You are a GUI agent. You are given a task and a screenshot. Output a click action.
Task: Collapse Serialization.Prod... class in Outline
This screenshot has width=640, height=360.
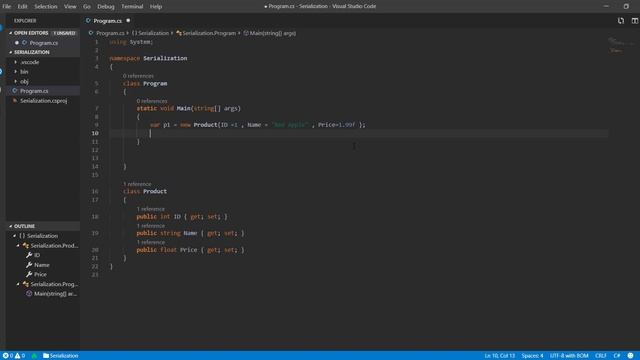click(18, 246)
